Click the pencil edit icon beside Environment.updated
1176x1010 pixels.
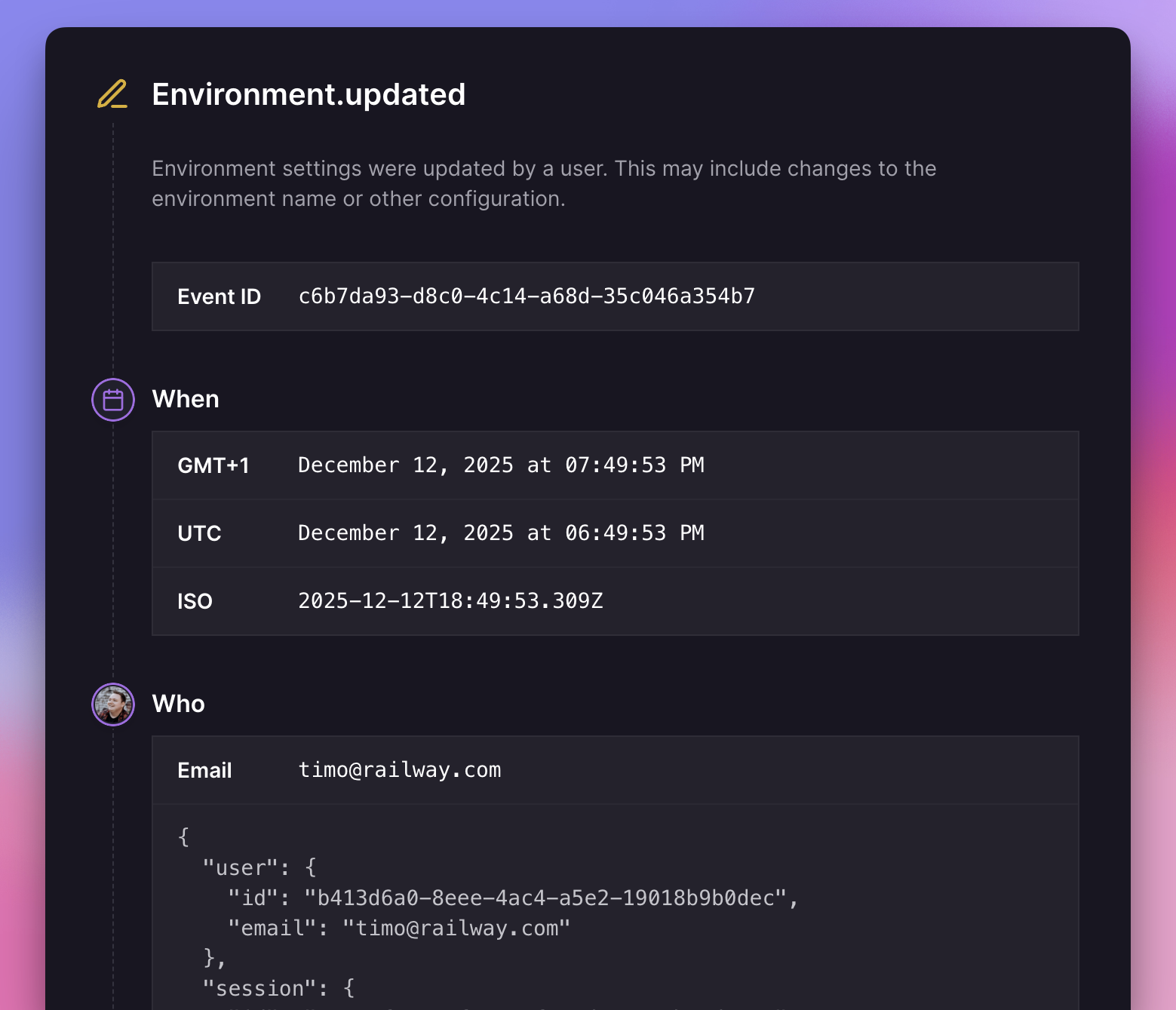tap(112, 94)
